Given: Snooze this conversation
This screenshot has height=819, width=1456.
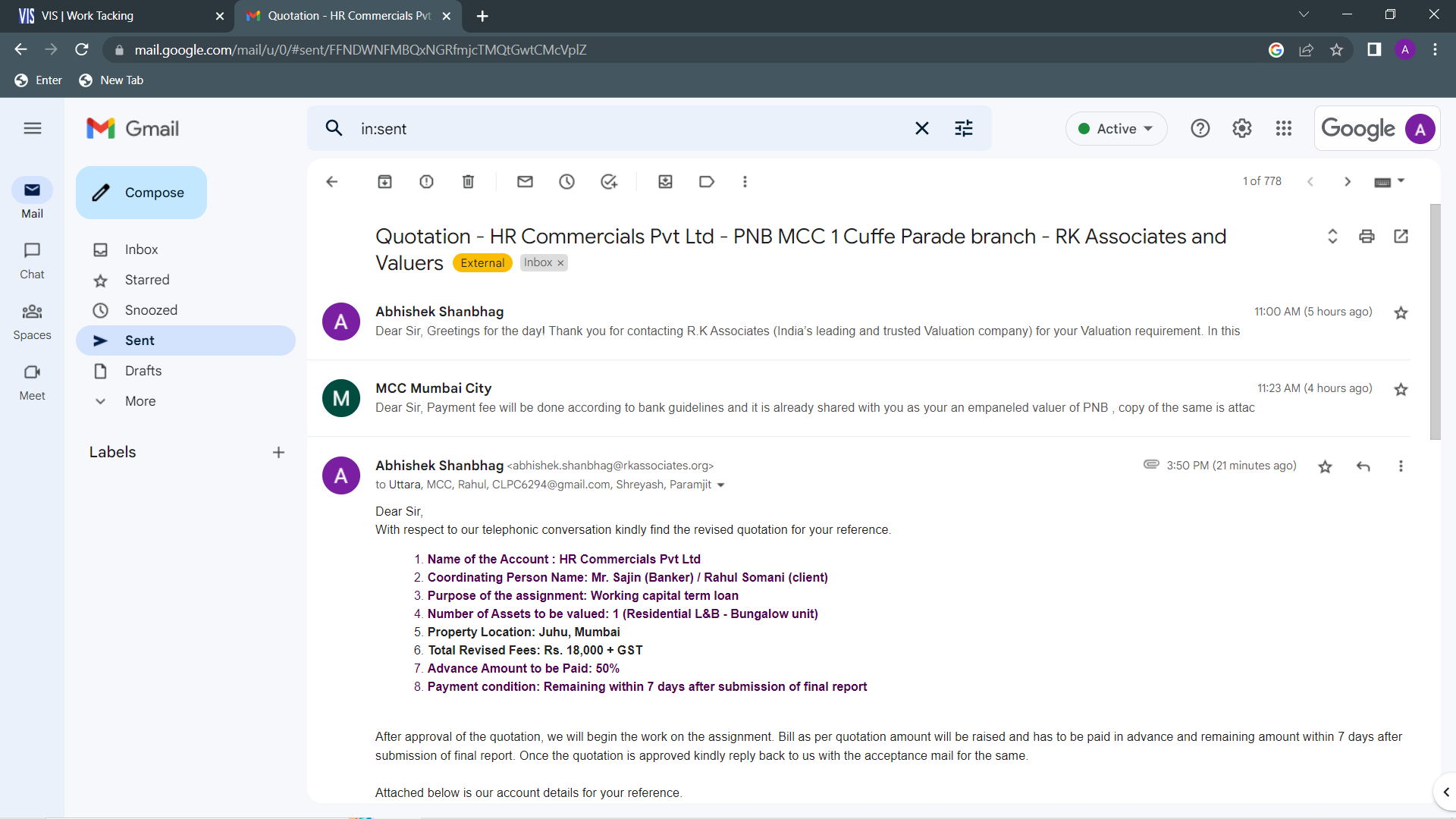Looking at the screenshot, I should coord(566,181).
